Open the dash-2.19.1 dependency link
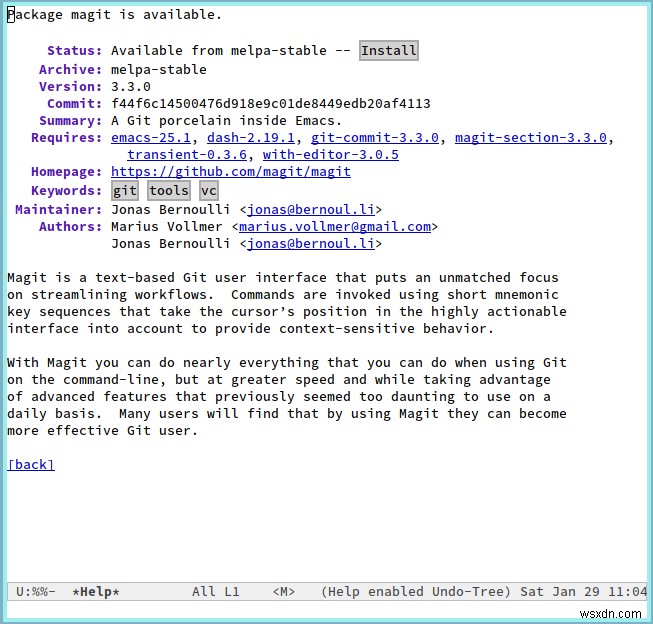This screenshot has height=624, width=653. point(251,137)
